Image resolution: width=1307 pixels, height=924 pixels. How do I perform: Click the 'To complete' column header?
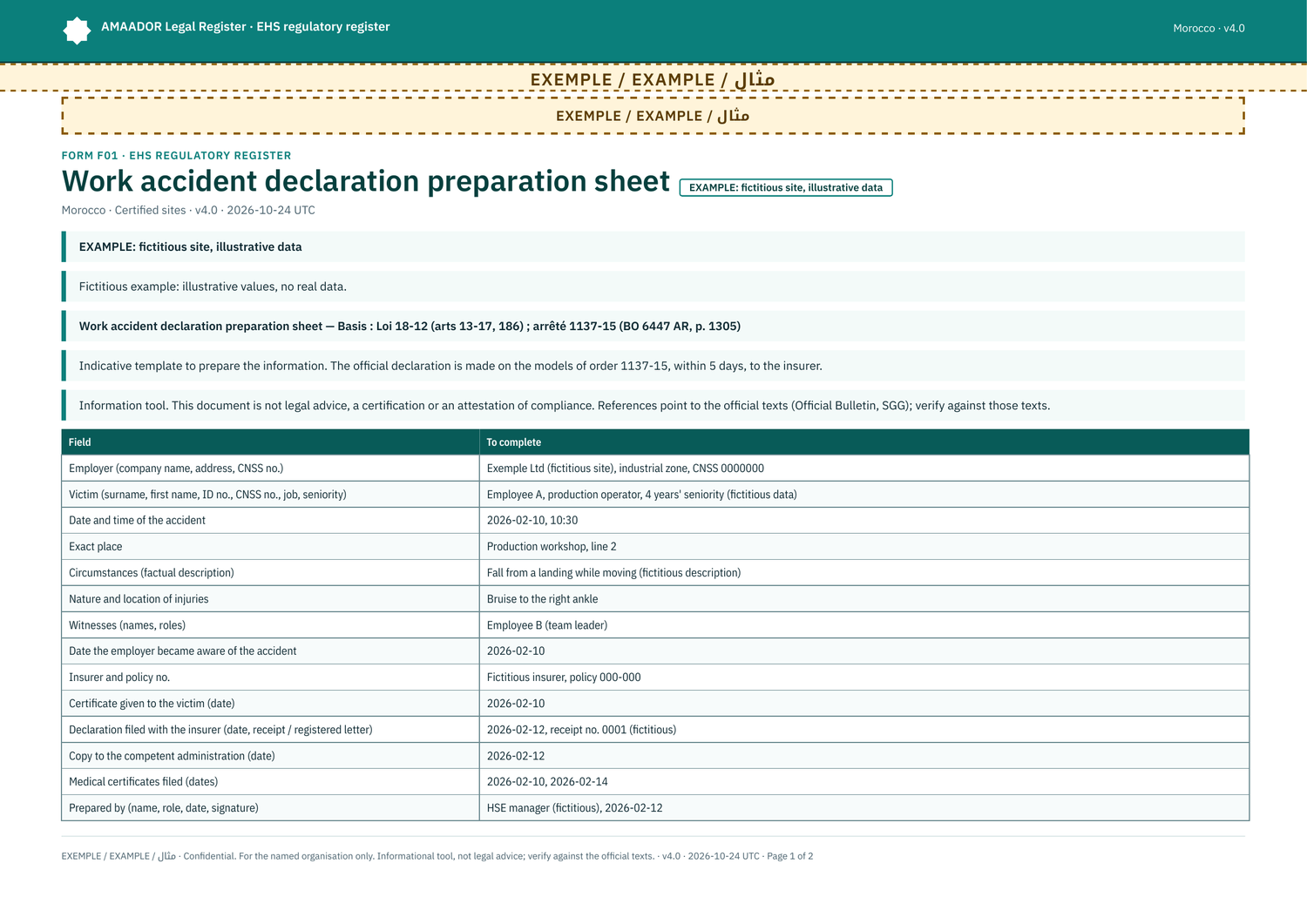coord(864,442)
